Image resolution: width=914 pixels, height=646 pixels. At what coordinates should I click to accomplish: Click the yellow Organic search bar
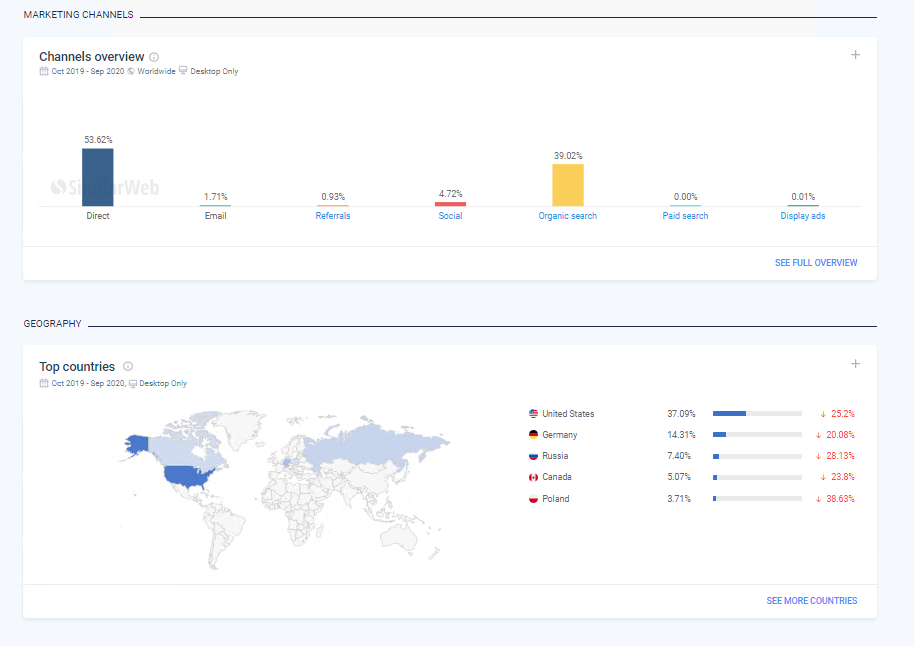coord(567,185)
